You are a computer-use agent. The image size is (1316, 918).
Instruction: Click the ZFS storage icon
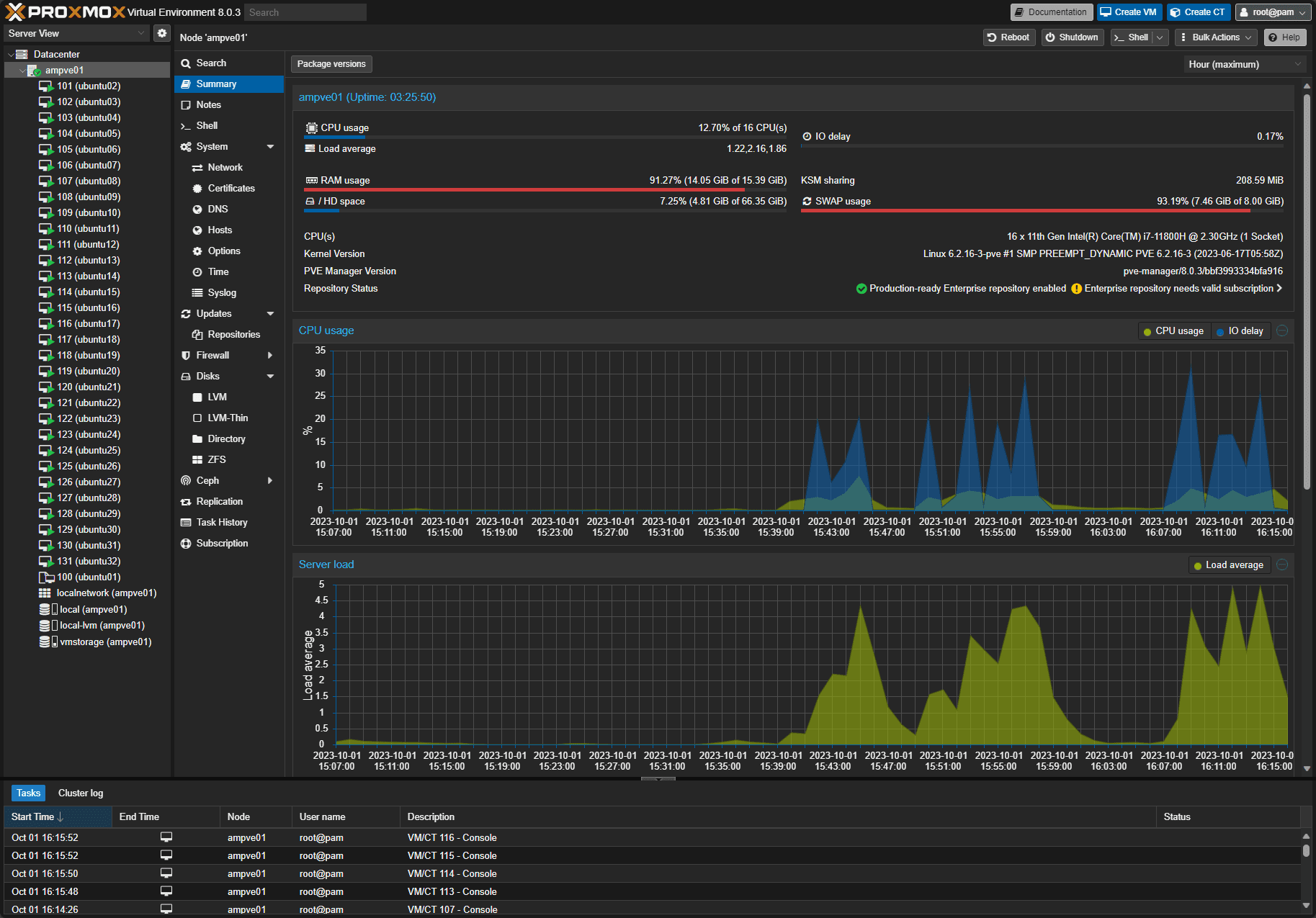(197, 460)
